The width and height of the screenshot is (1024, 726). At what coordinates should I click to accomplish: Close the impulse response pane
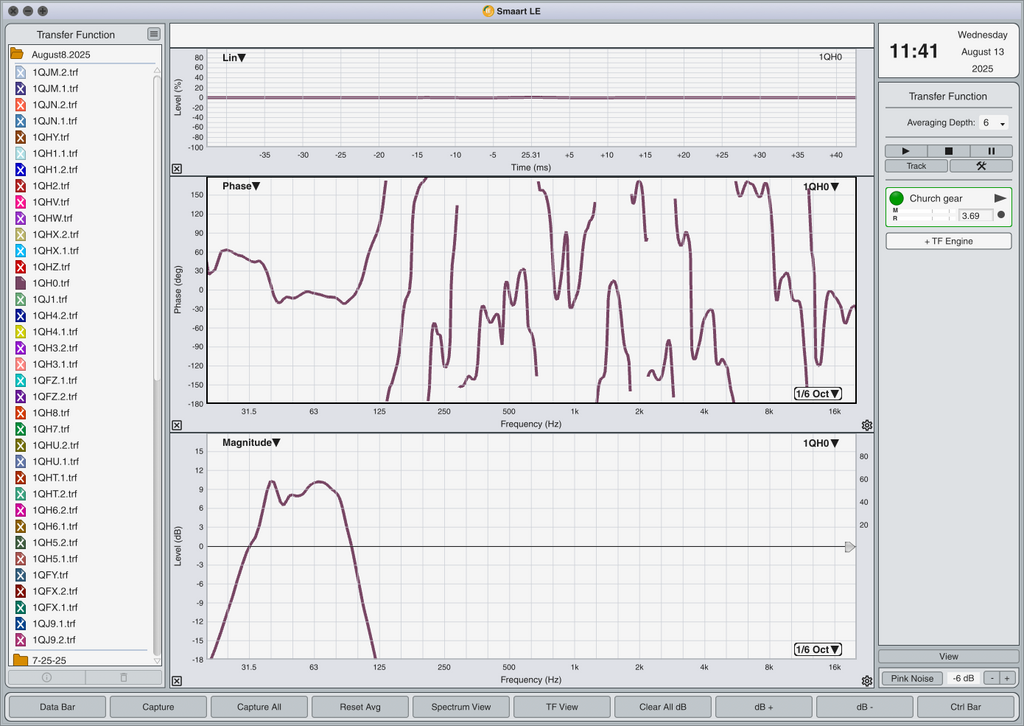click(177, 168)
